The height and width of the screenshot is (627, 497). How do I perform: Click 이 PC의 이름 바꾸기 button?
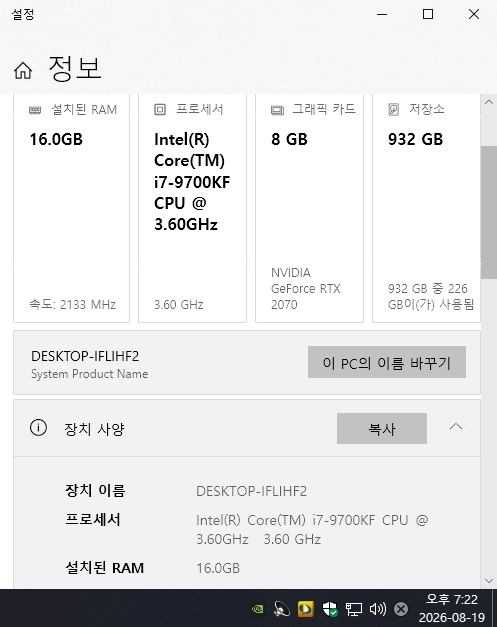(x=387, y=362)
